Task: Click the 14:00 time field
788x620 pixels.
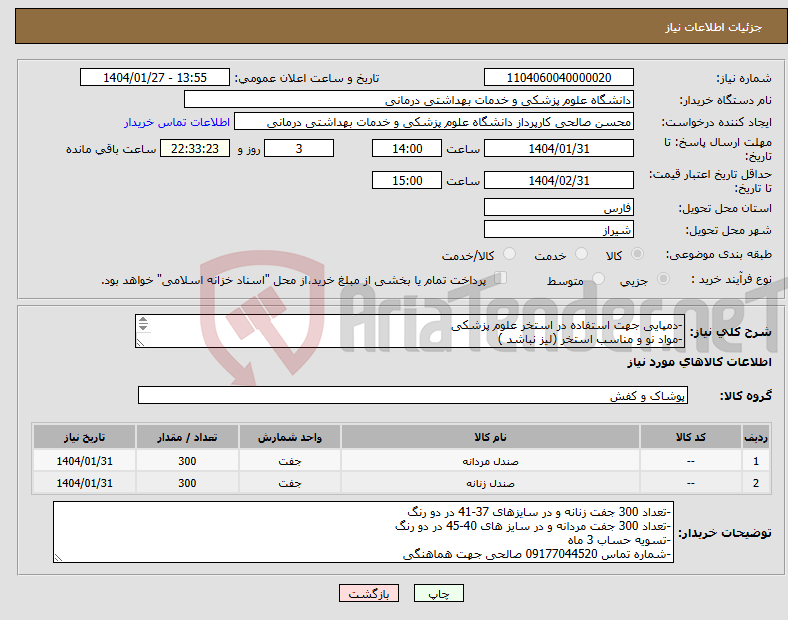Action: tap(407, 149)
